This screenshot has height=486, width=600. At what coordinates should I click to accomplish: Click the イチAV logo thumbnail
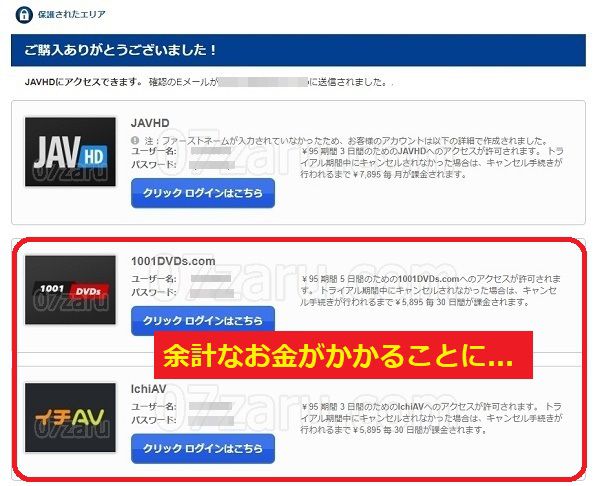click(70, 418)
